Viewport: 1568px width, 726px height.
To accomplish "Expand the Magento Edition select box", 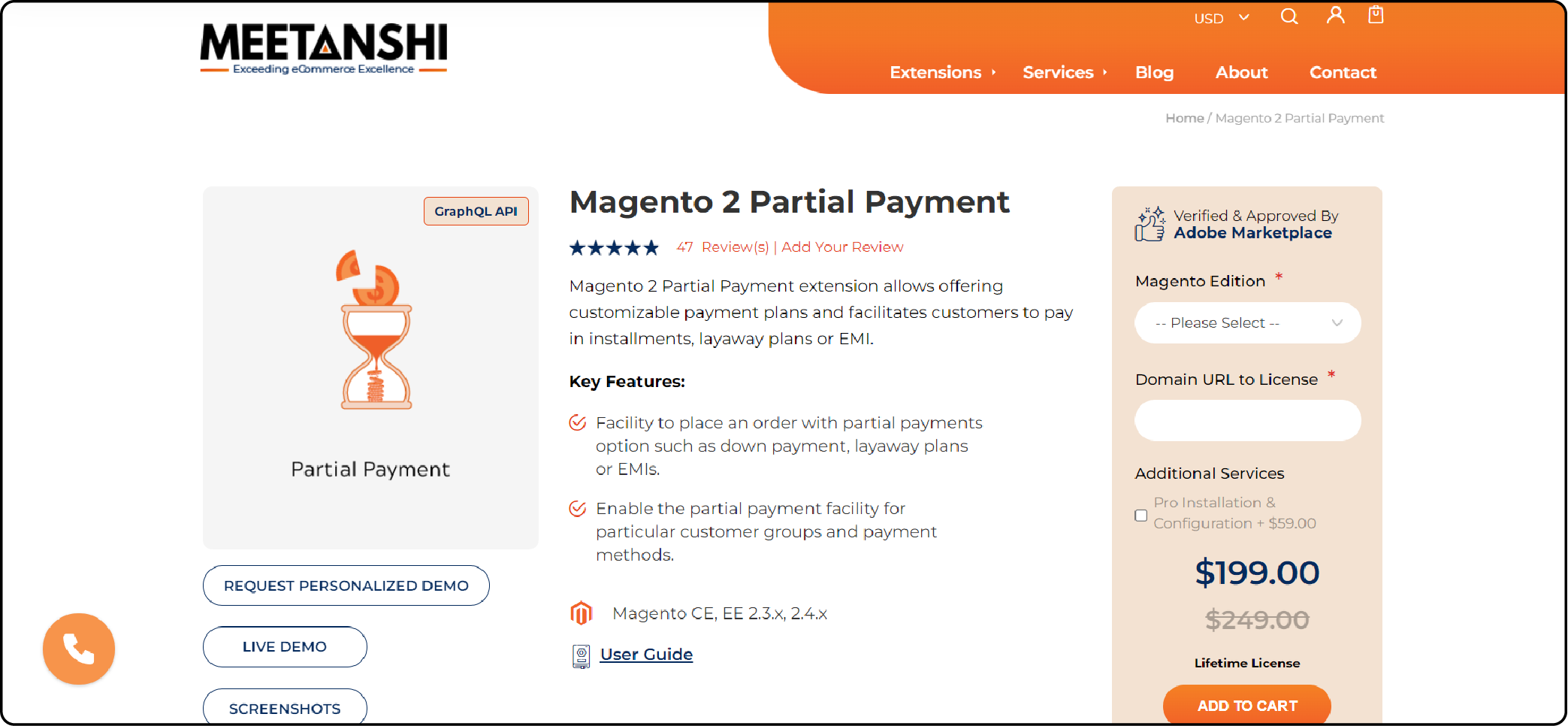I will click(x=1248, y=322).
